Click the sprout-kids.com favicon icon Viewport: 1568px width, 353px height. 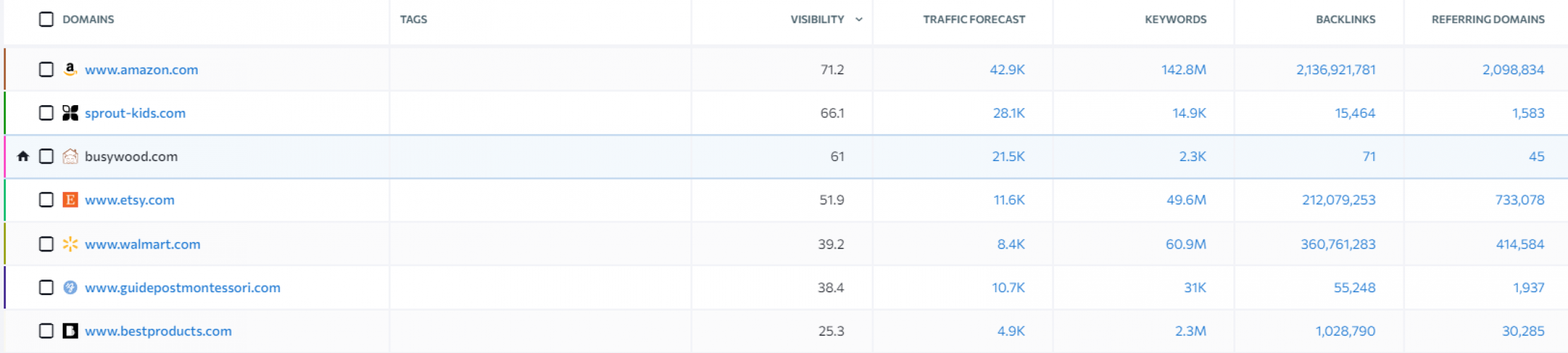point(70,113)
